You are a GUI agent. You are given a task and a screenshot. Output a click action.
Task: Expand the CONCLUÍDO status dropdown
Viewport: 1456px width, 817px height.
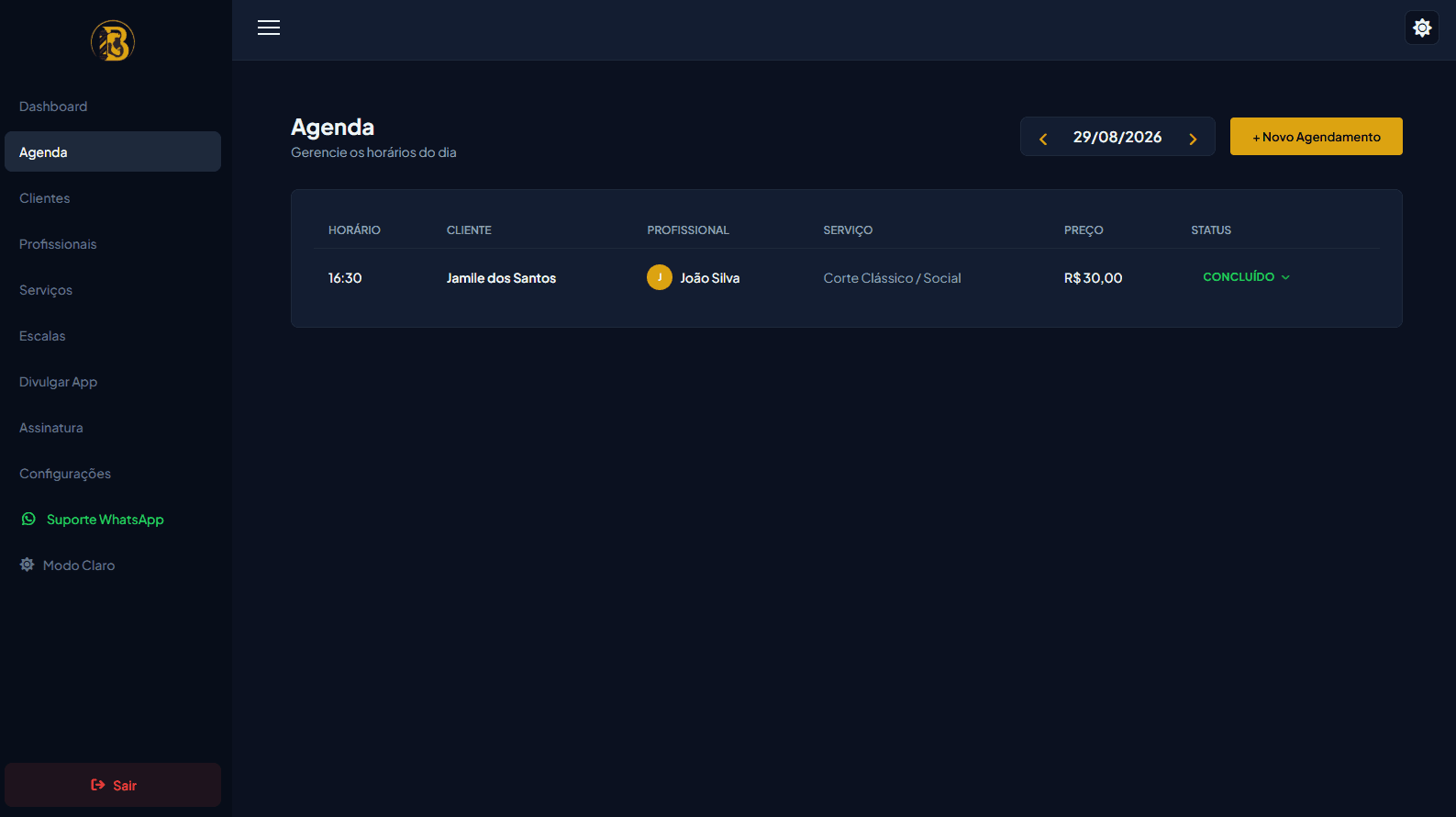point(1246,276)
